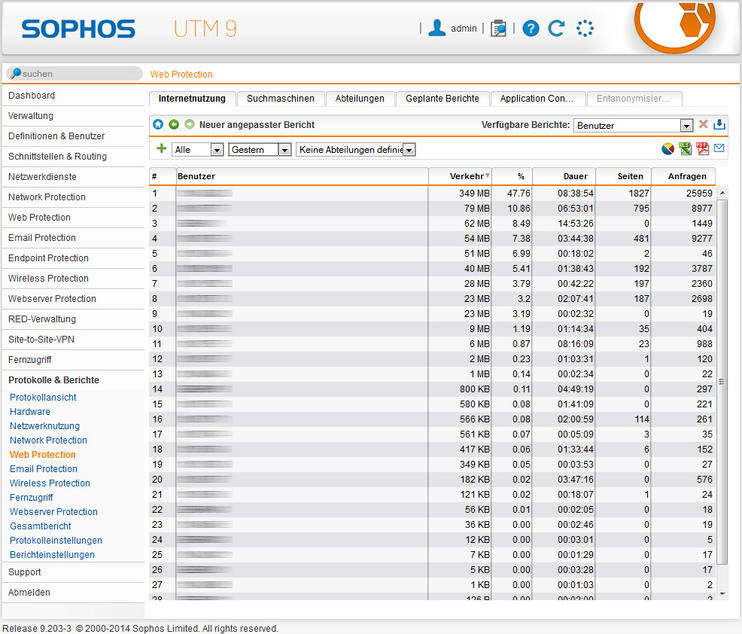Export report as Excel CSV icon

click(x=685, y=149)
